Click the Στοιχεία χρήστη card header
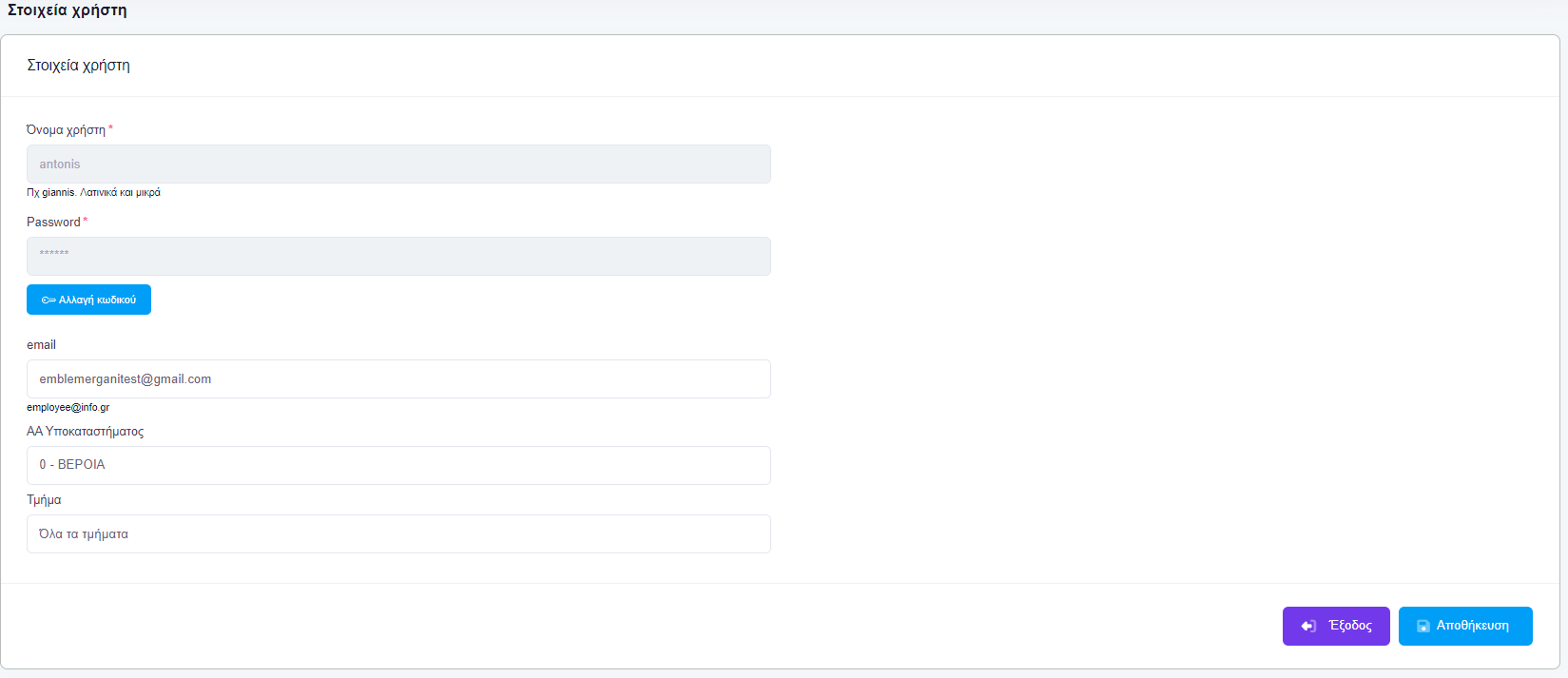This screenshot has height=678, width=1568. click(x=79, y=66)
